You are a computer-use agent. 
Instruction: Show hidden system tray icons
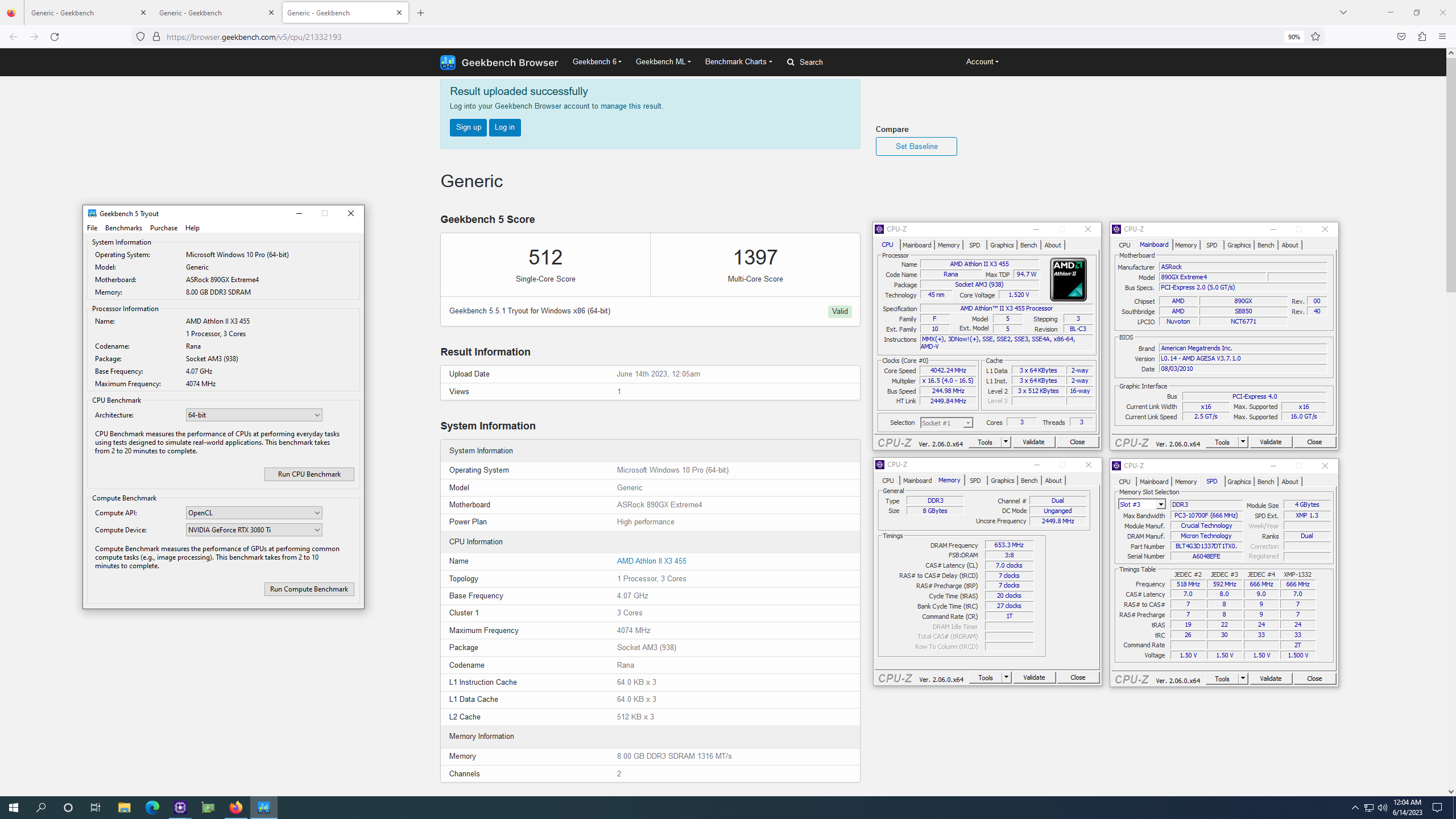pyautogui.click(x=1355, y=808)
